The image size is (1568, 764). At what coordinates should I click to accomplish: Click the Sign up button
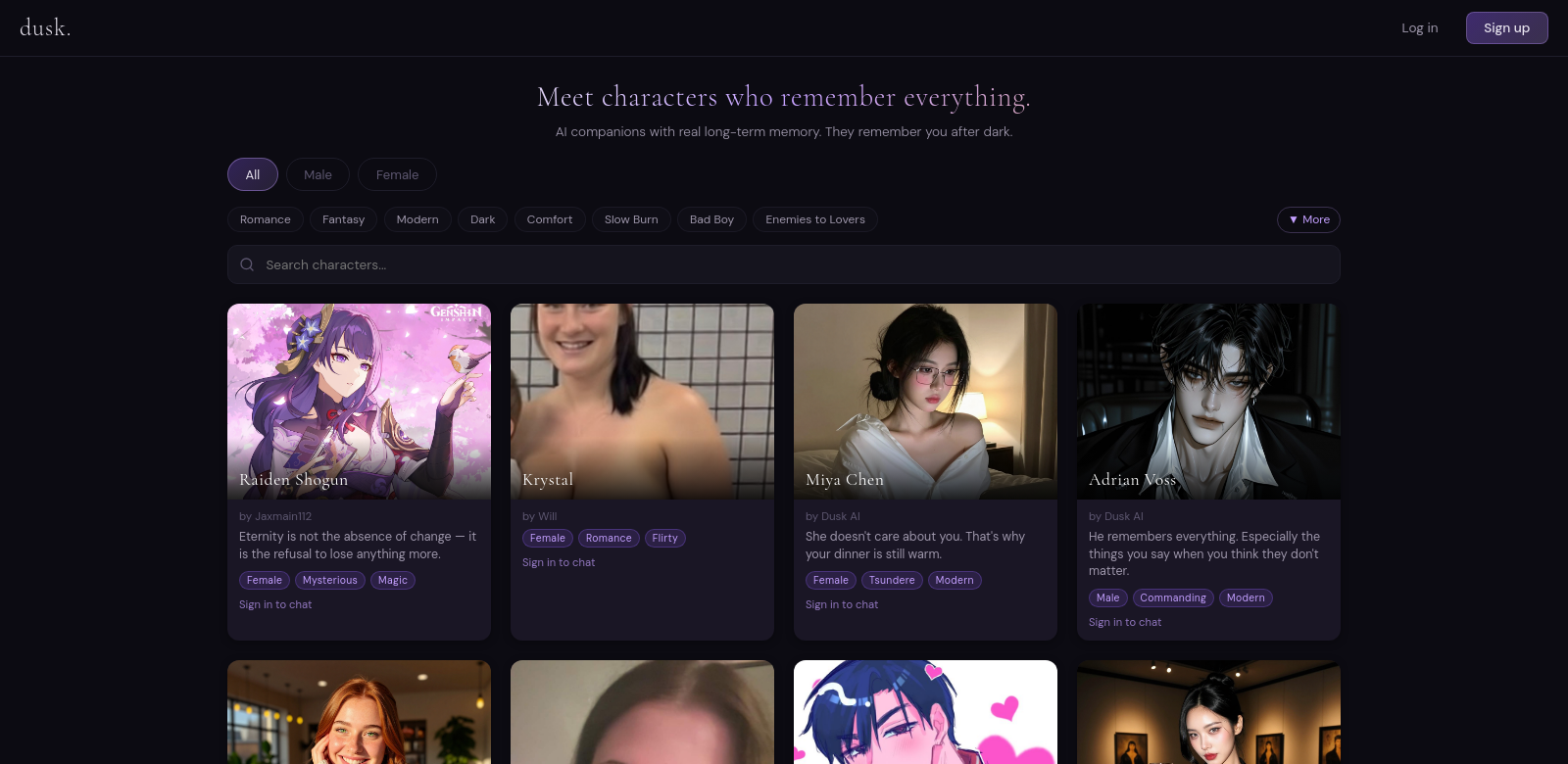click(x=1506, y=27)
